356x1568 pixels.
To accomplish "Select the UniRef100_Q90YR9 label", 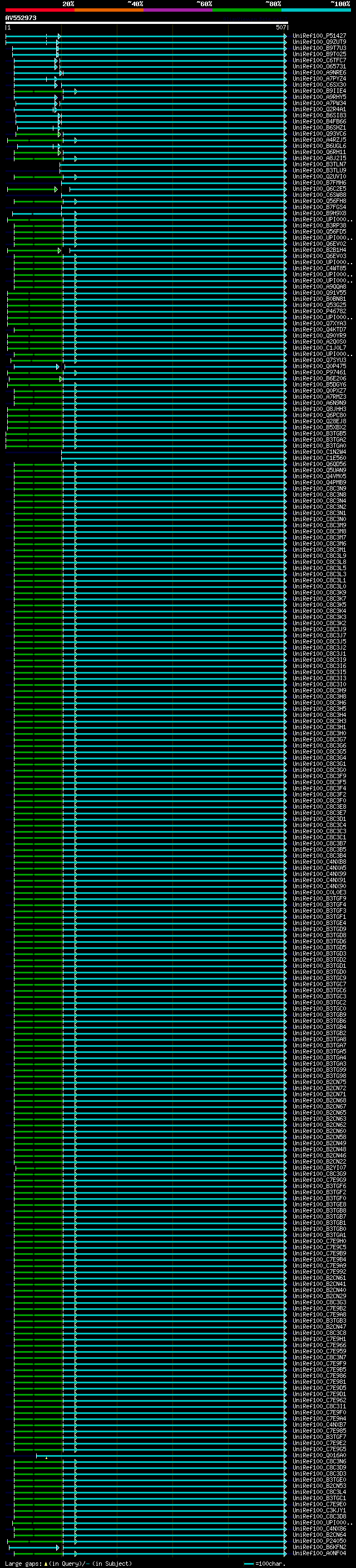I will coord(319,335).
